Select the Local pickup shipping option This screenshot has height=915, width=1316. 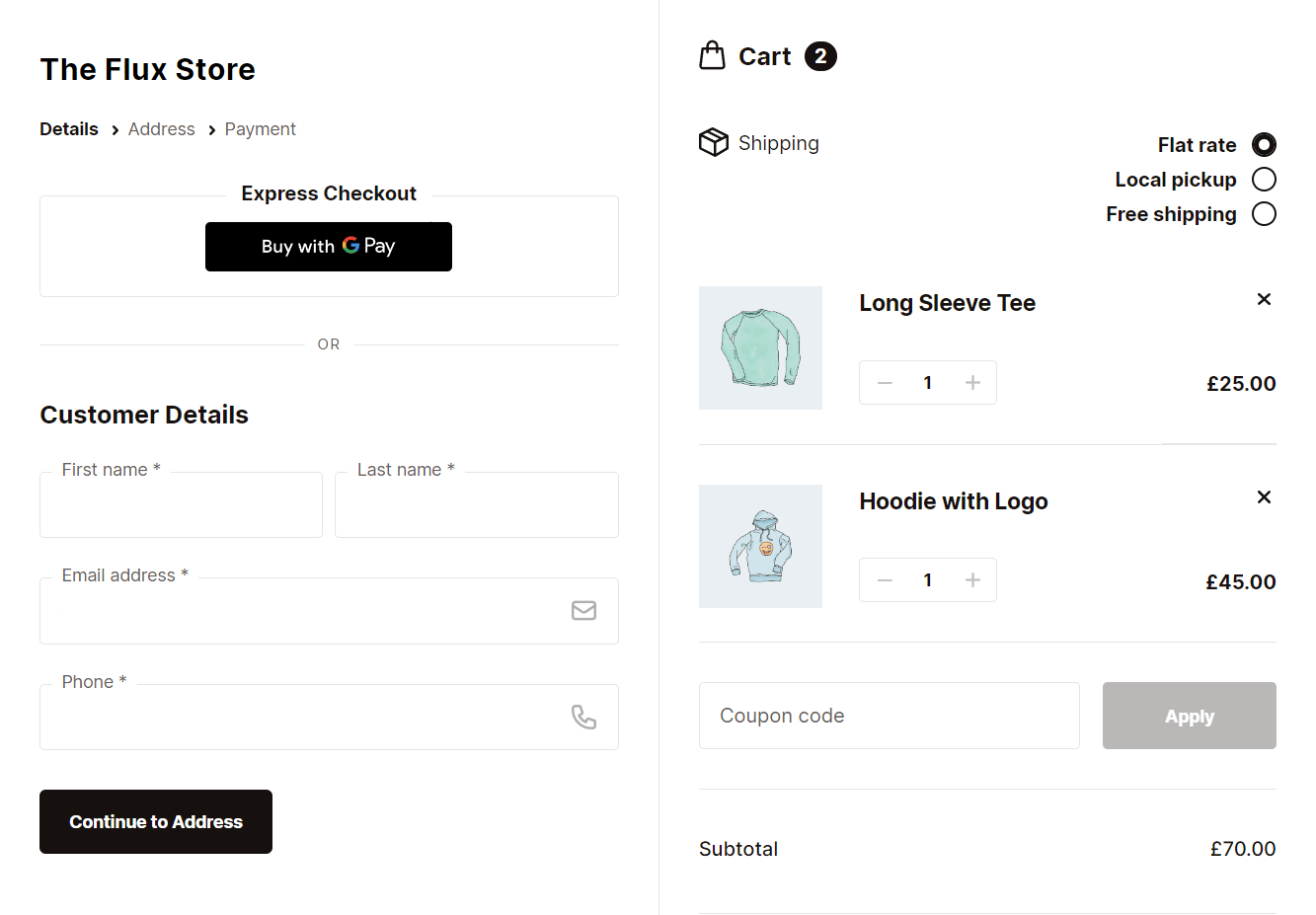[1264, 179]
